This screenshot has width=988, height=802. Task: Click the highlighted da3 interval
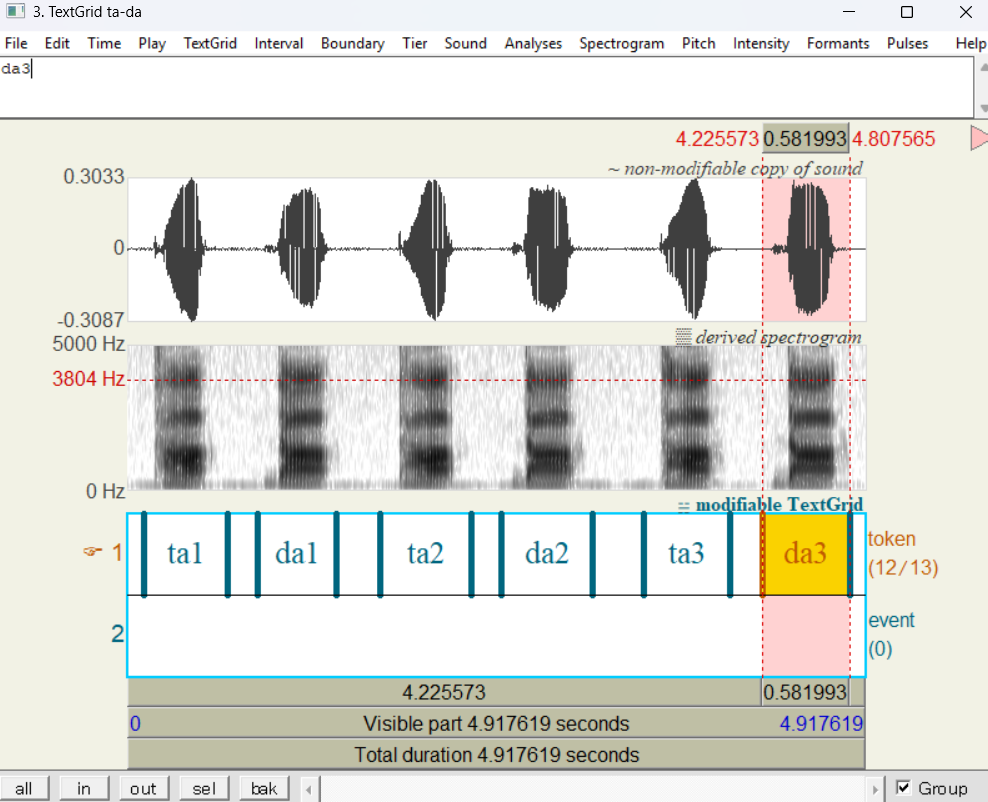click(806, 554)
